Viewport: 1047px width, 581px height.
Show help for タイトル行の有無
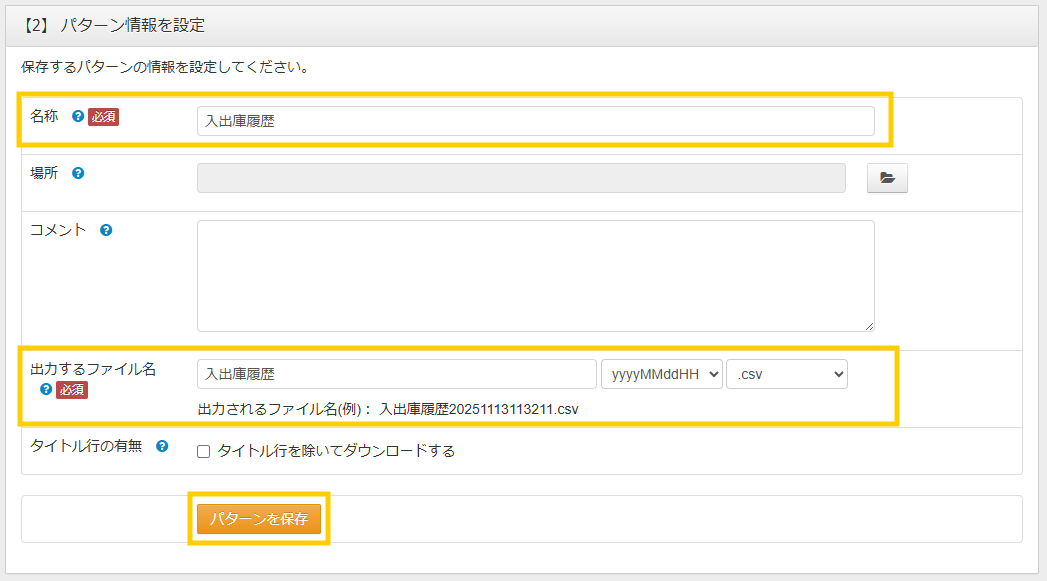pyautogui.click(x=162, y=446)
